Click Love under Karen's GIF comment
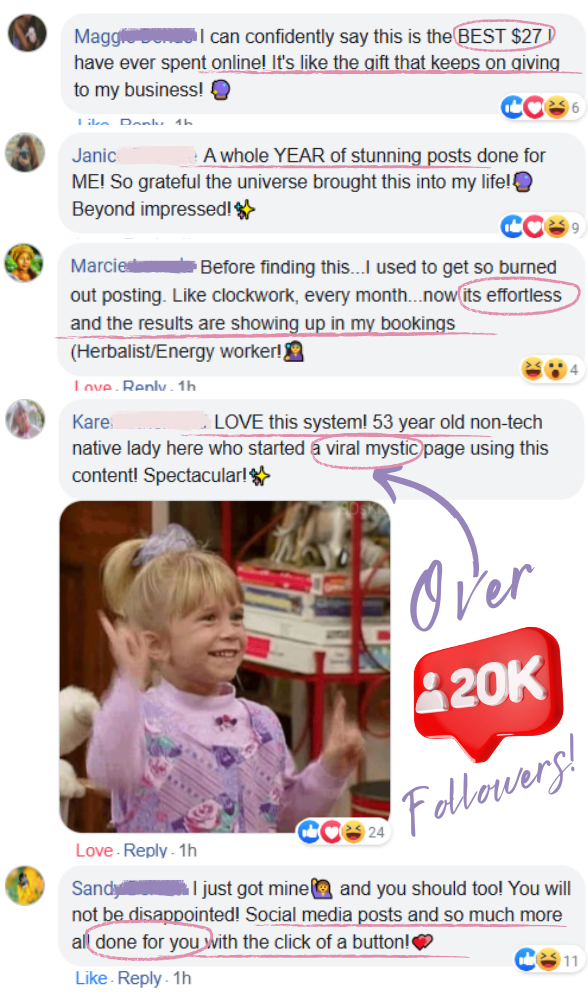Viewport: 588px width, 1000px height. click(94, 850)
